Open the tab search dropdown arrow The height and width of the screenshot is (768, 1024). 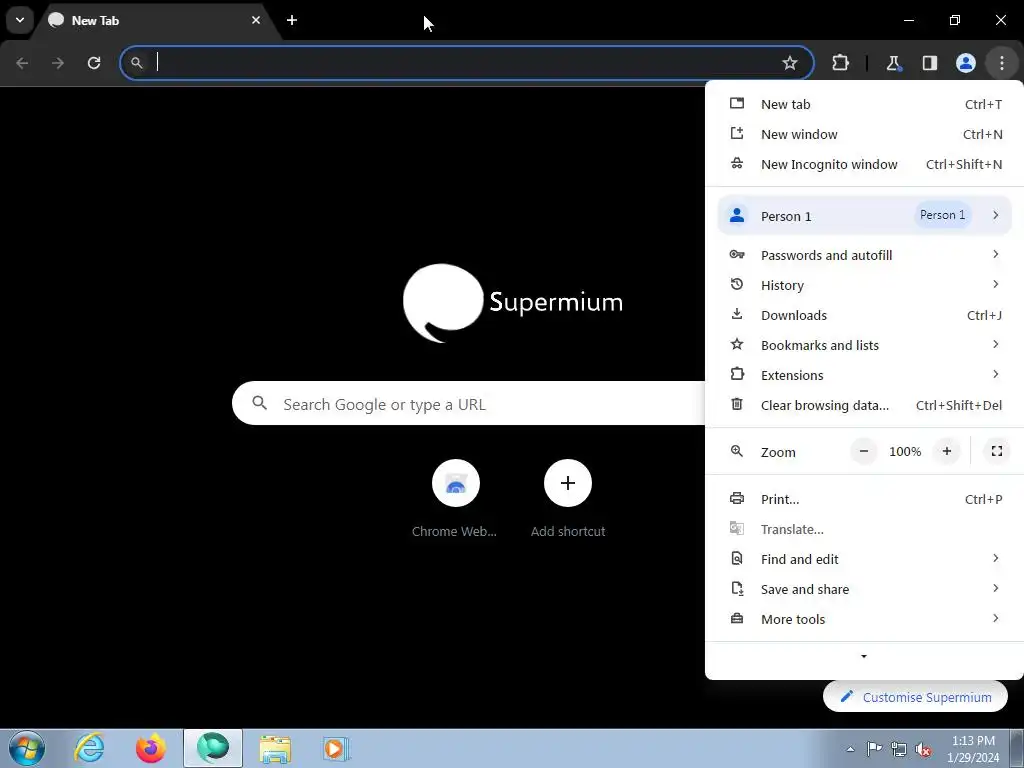pos(20,20)
